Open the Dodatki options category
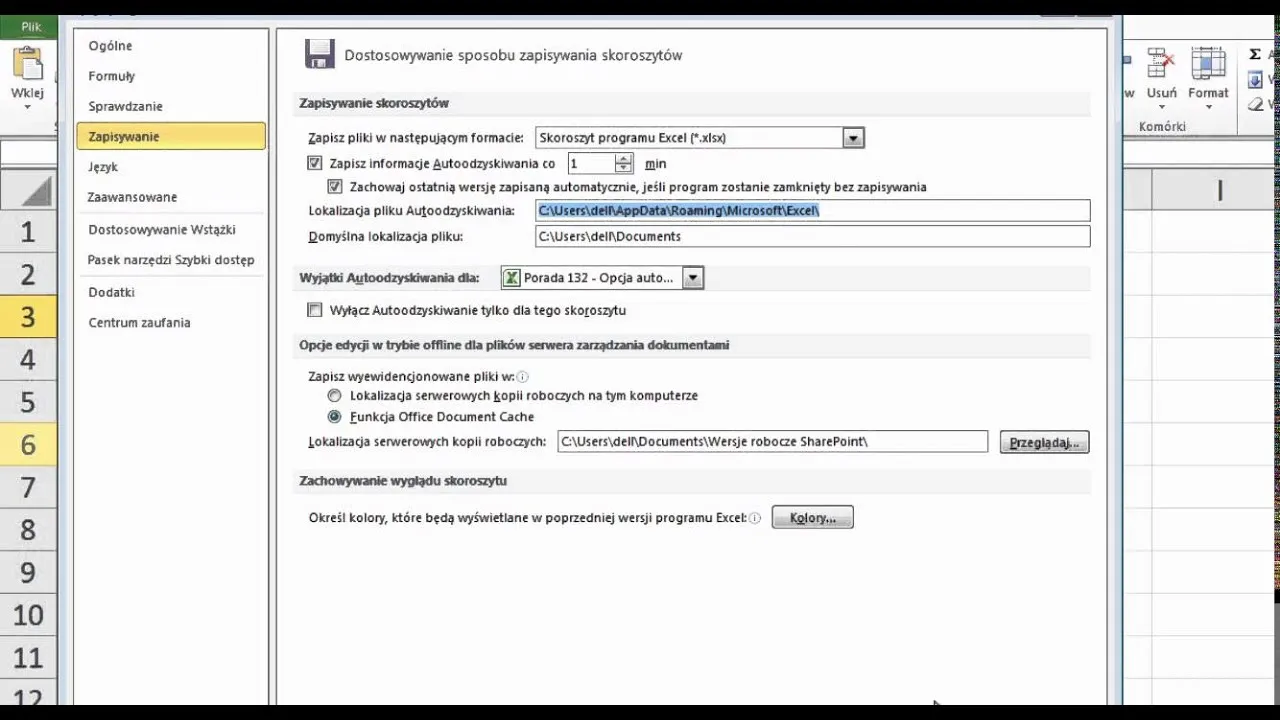1280x720 pixels. pyautogui.click(x=171, y=292)
